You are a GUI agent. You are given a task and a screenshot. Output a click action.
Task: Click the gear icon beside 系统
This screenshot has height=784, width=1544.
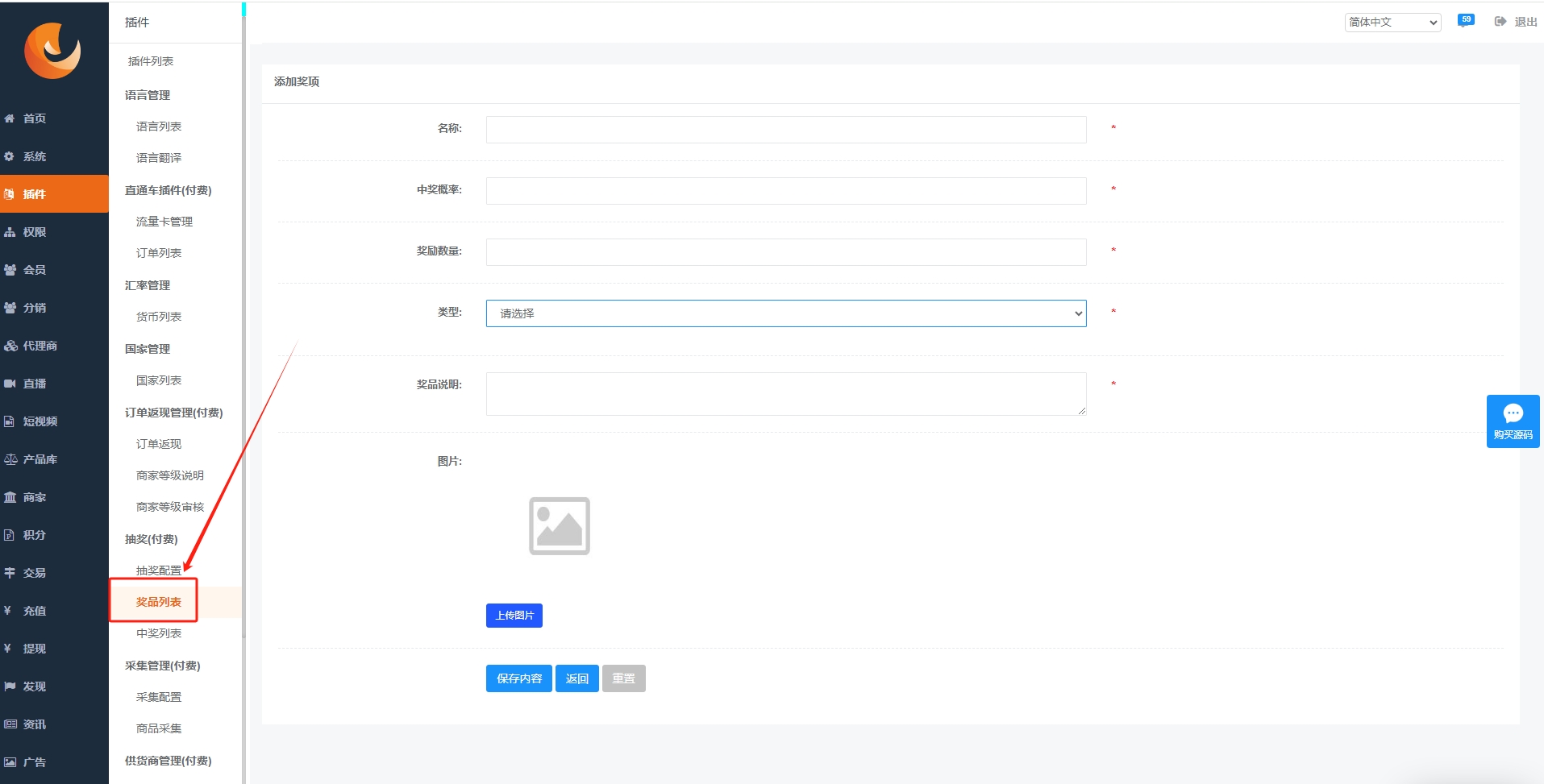click(10, 156)
